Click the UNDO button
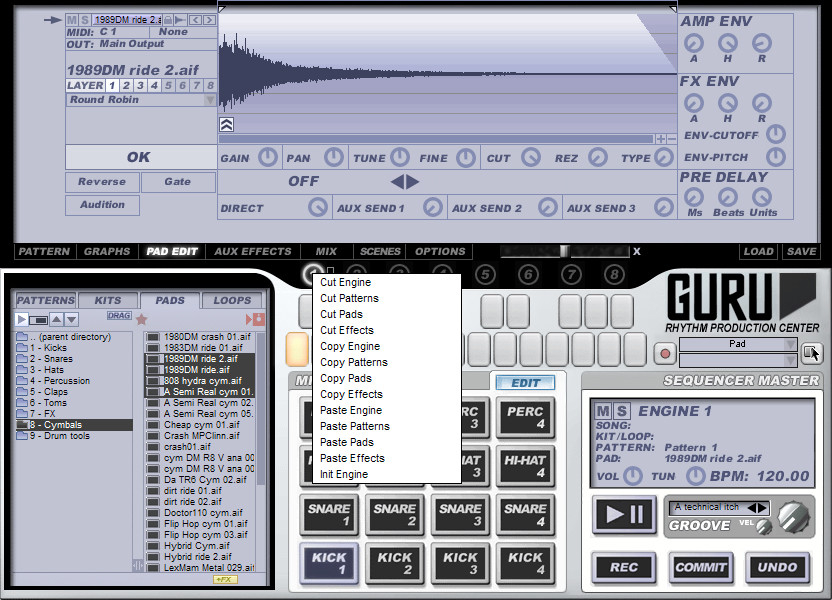Viewport: 832px width, 600px height. (x=777, y=567)
